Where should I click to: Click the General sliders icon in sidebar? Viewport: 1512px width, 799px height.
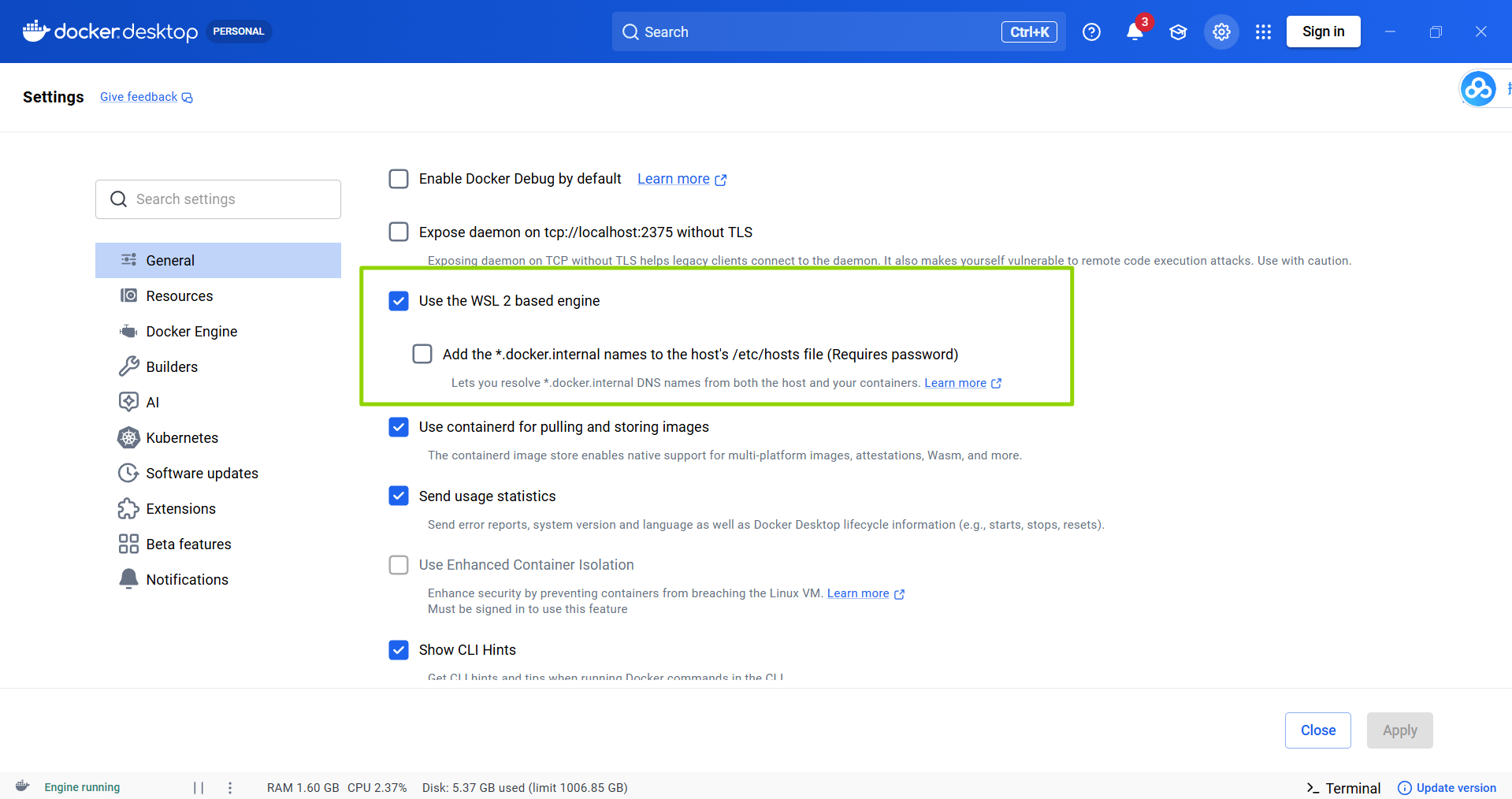(x=128, y=260)
